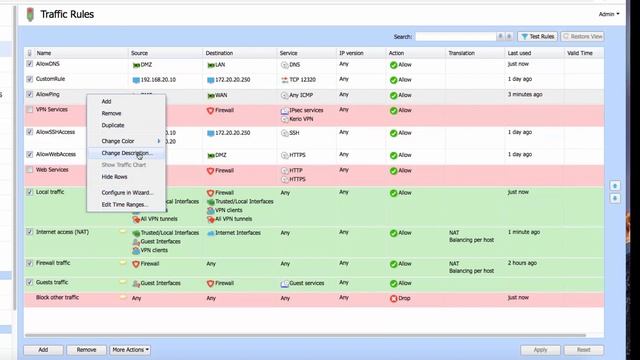Enable the VPN Services rule checkbox

29,109
